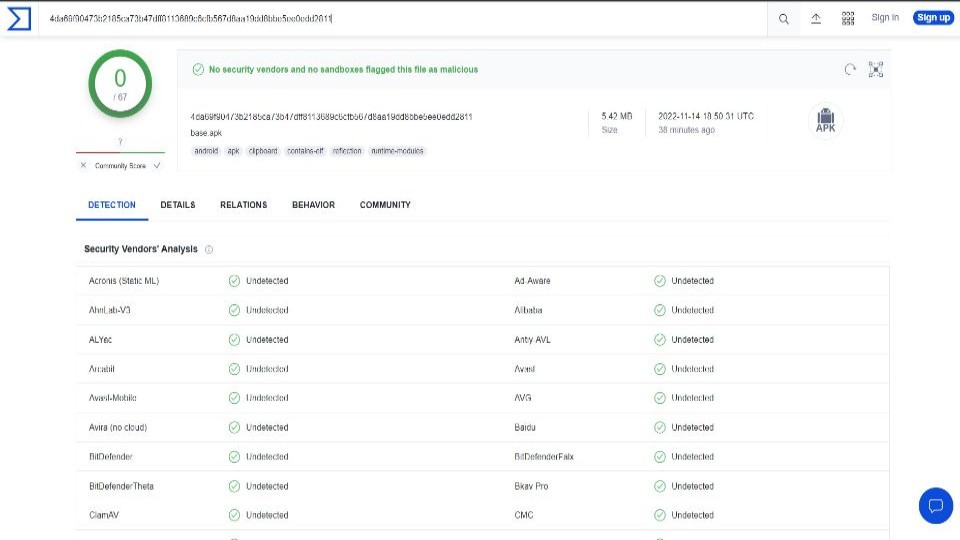Click the ALYac vendor name
960x540 pixels.
(x=100, y=339)
